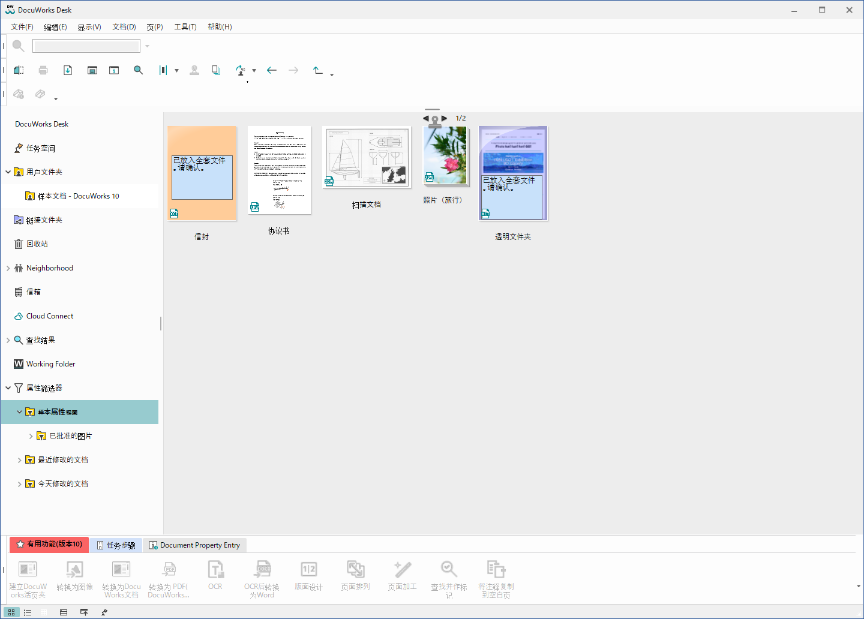Select OCR后转换为Word tool
The width and height of the screenshot is (864, 619).
(x=262, y=570)
